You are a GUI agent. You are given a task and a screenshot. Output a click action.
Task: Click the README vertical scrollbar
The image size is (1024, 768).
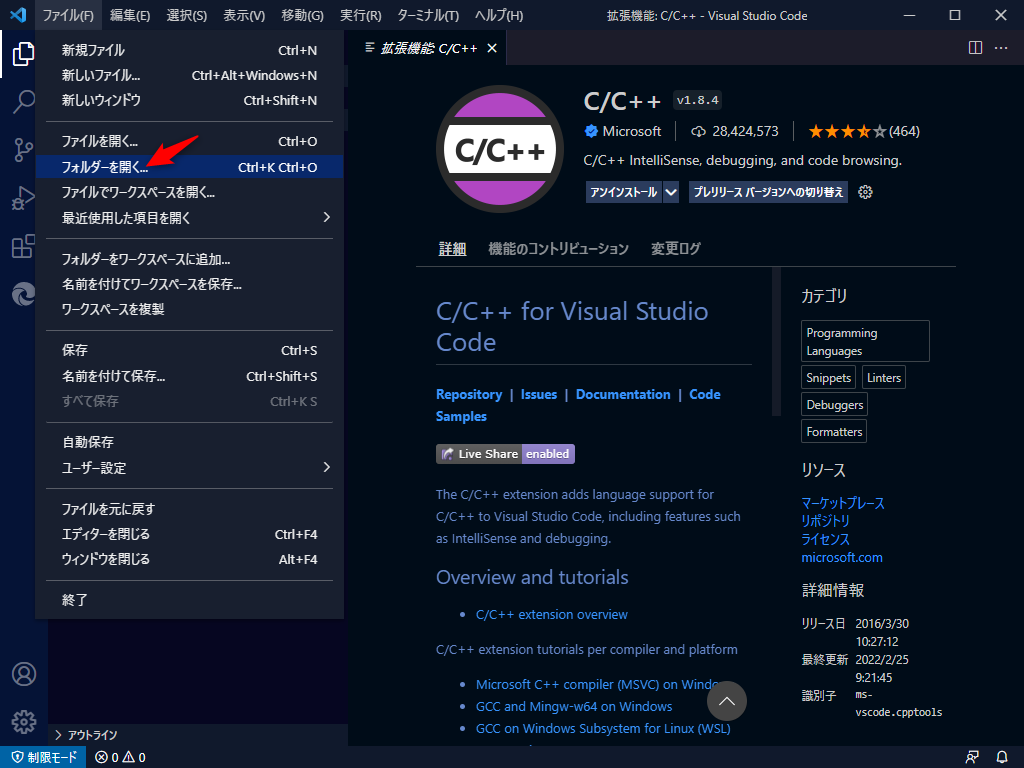(776, 342)
